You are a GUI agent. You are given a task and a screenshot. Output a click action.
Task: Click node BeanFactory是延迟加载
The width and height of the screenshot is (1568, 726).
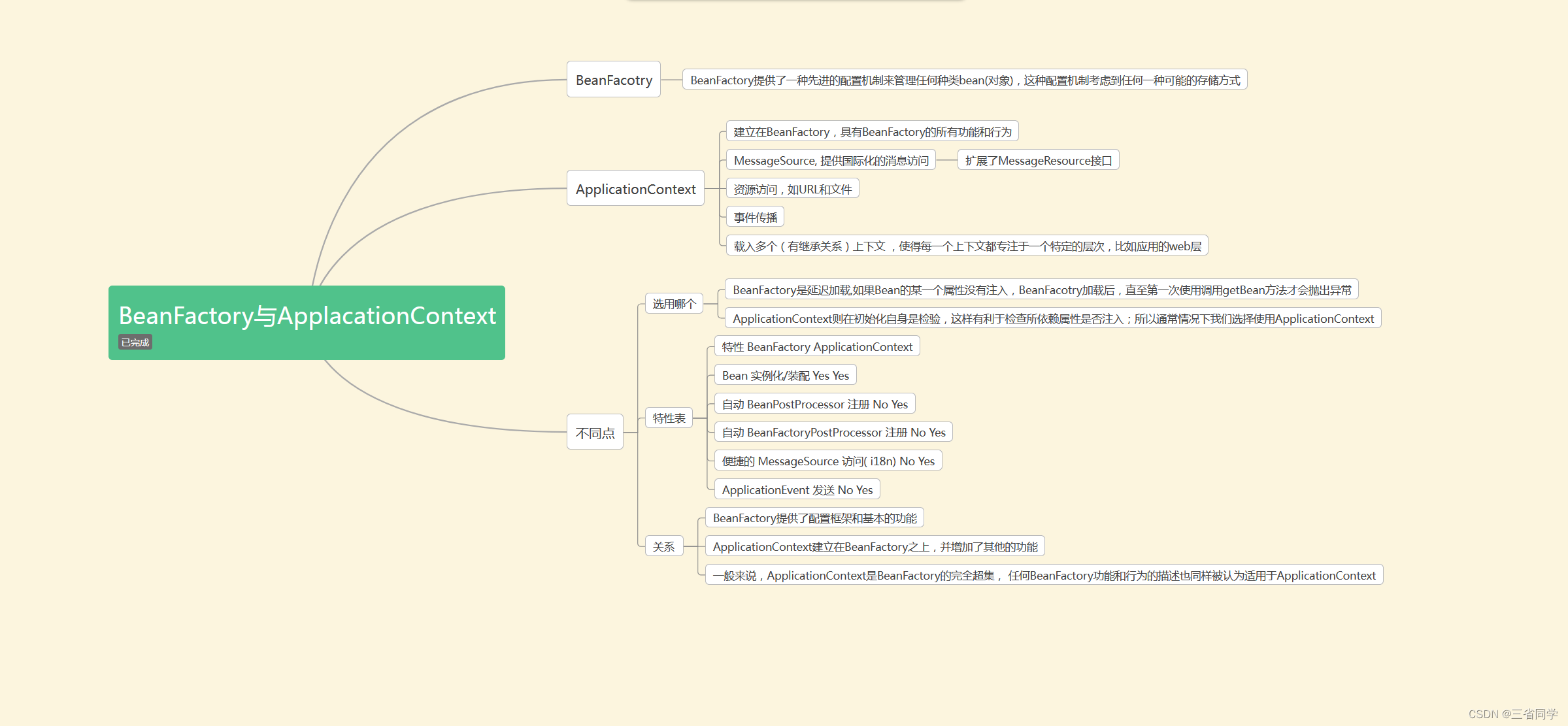coord(1042,289)
